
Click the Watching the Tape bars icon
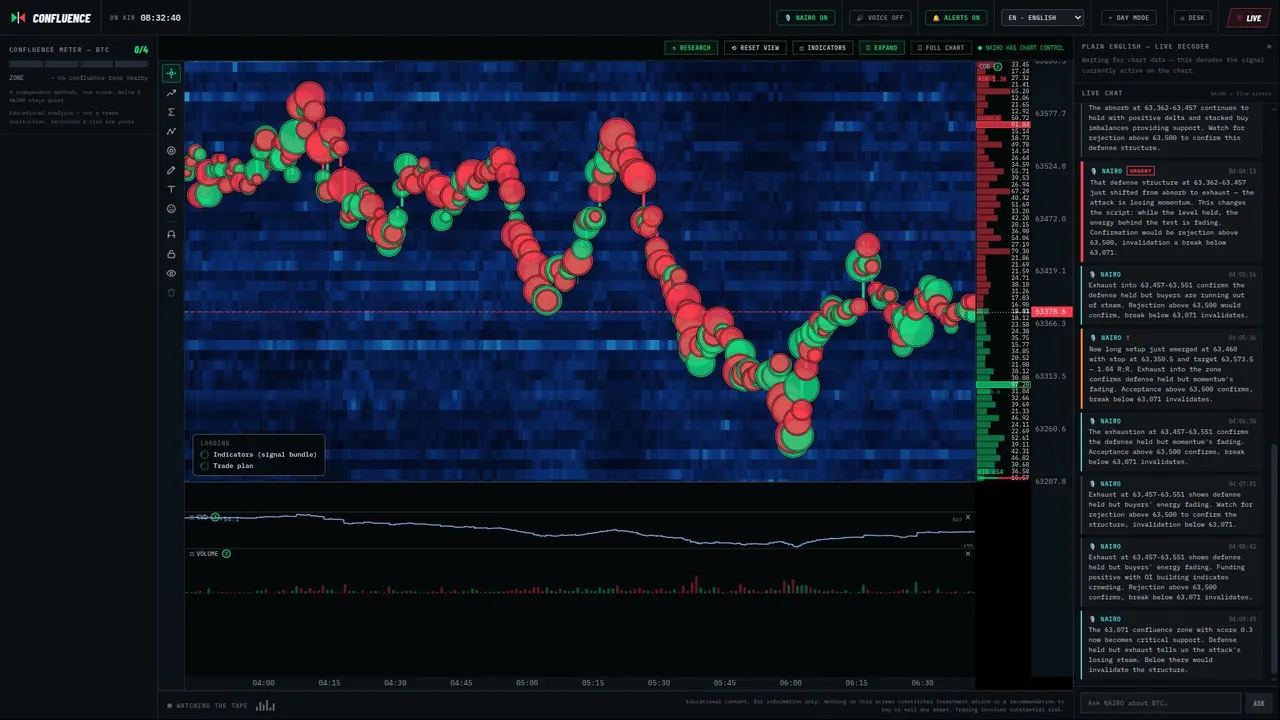click(265, 705)
